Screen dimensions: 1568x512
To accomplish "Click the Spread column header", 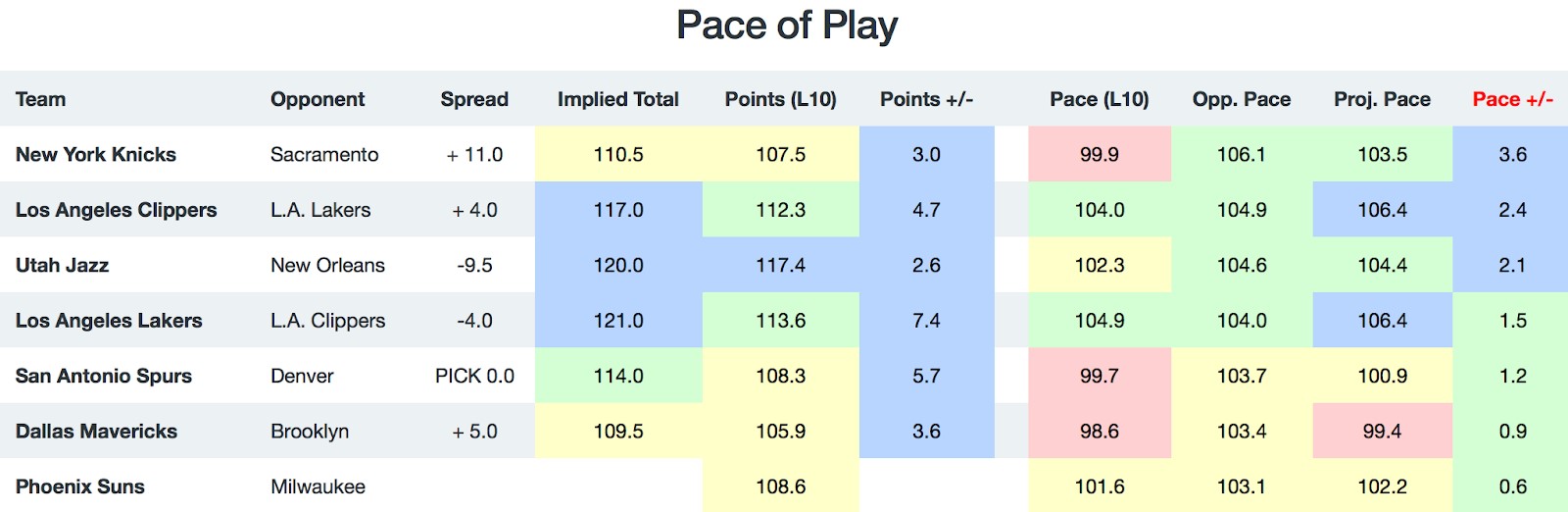I will click(x=474, y=99).
